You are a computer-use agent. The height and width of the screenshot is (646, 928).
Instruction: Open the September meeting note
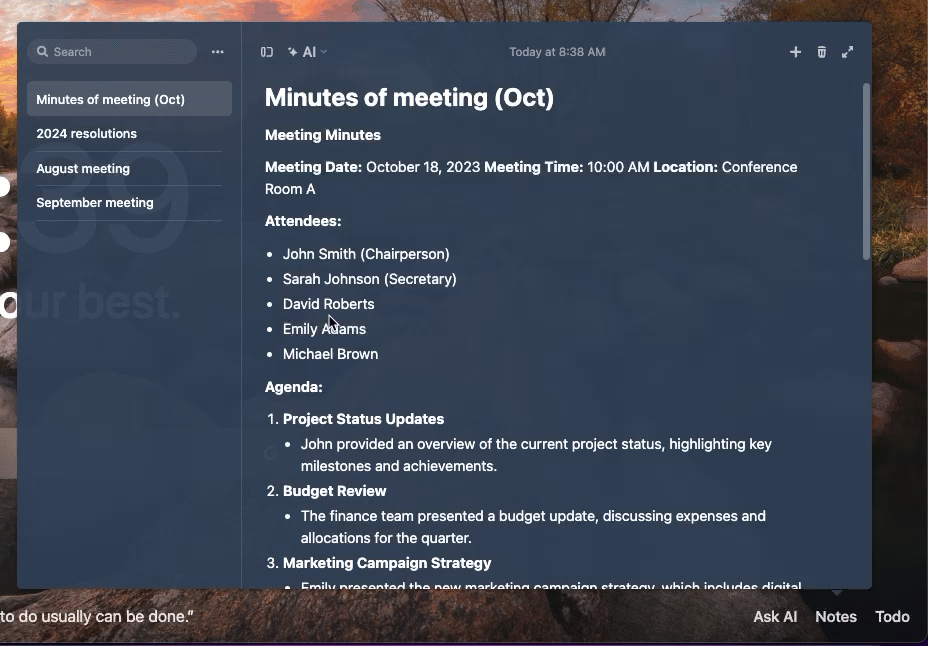point(129,203)
